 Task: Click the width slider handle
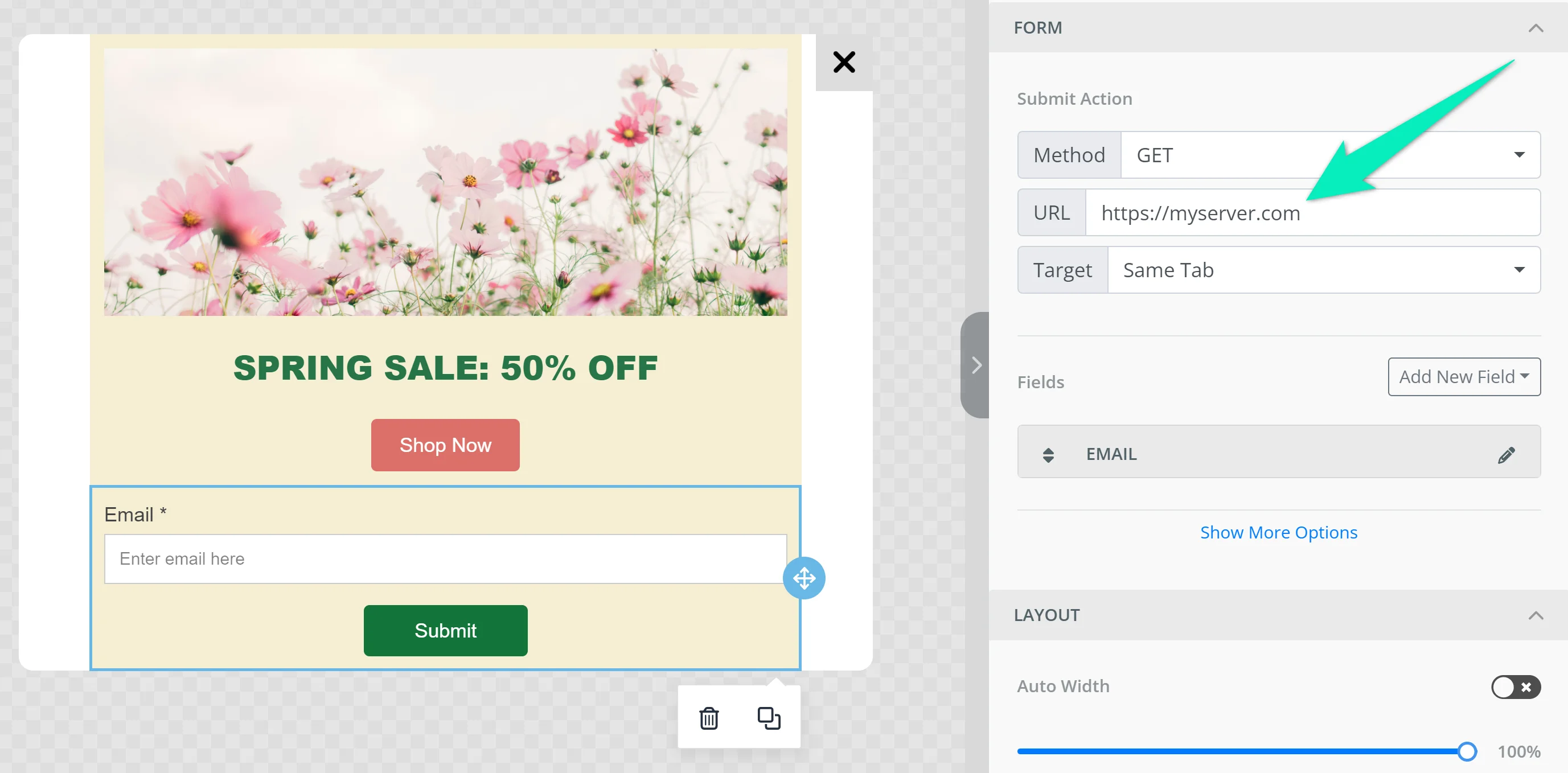click(1467, 752)
